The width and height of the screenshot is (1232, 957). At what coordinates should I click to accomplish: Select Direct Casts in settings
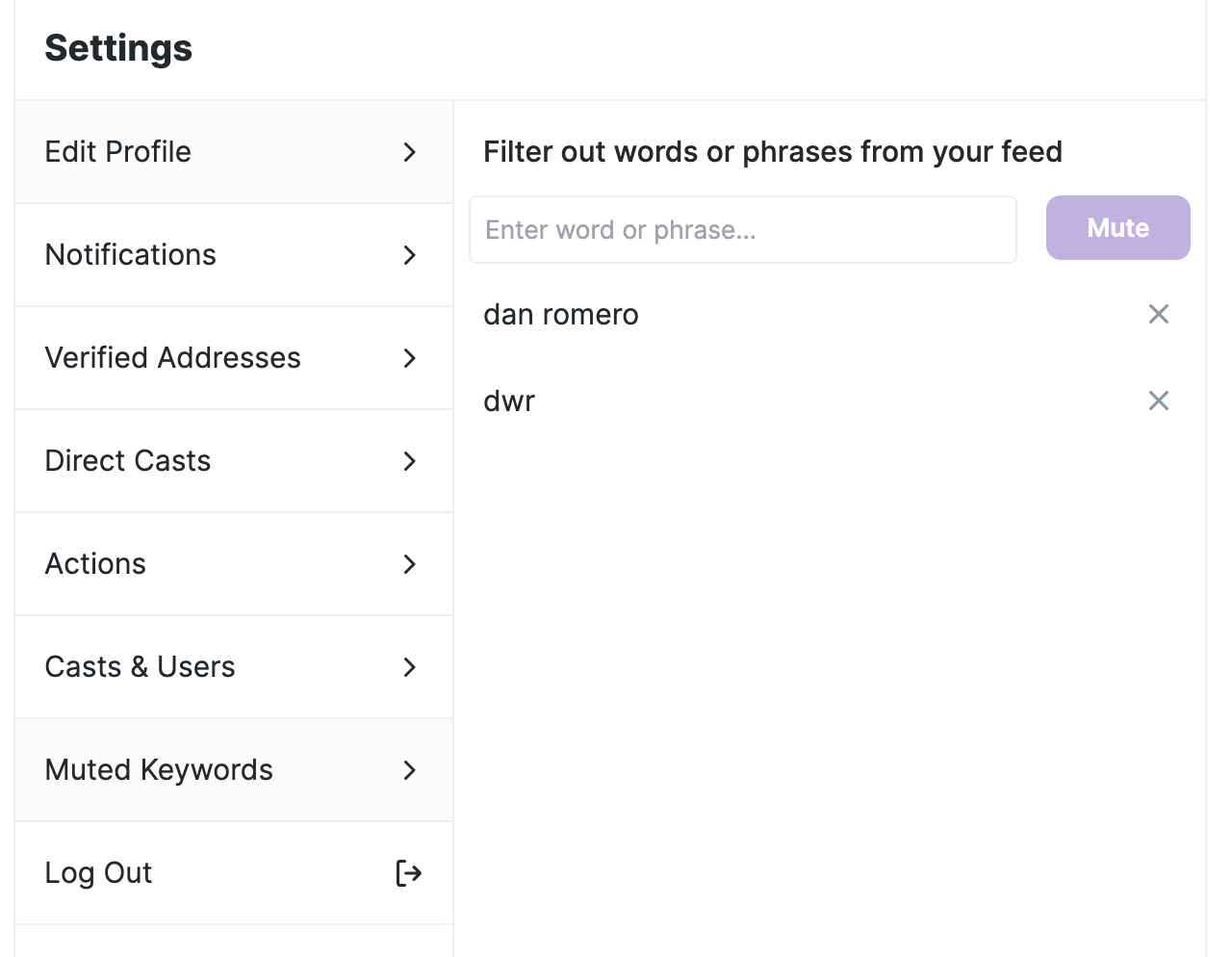point(128,461)
